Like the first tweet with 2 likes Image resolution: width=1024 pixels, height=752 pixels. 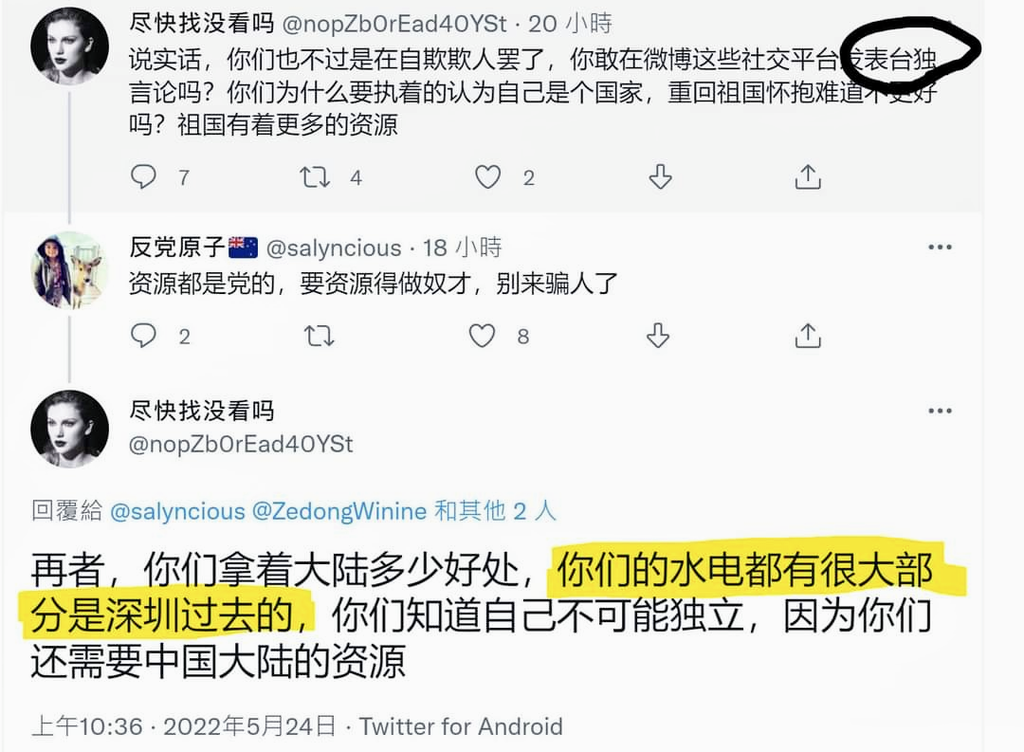488,177
